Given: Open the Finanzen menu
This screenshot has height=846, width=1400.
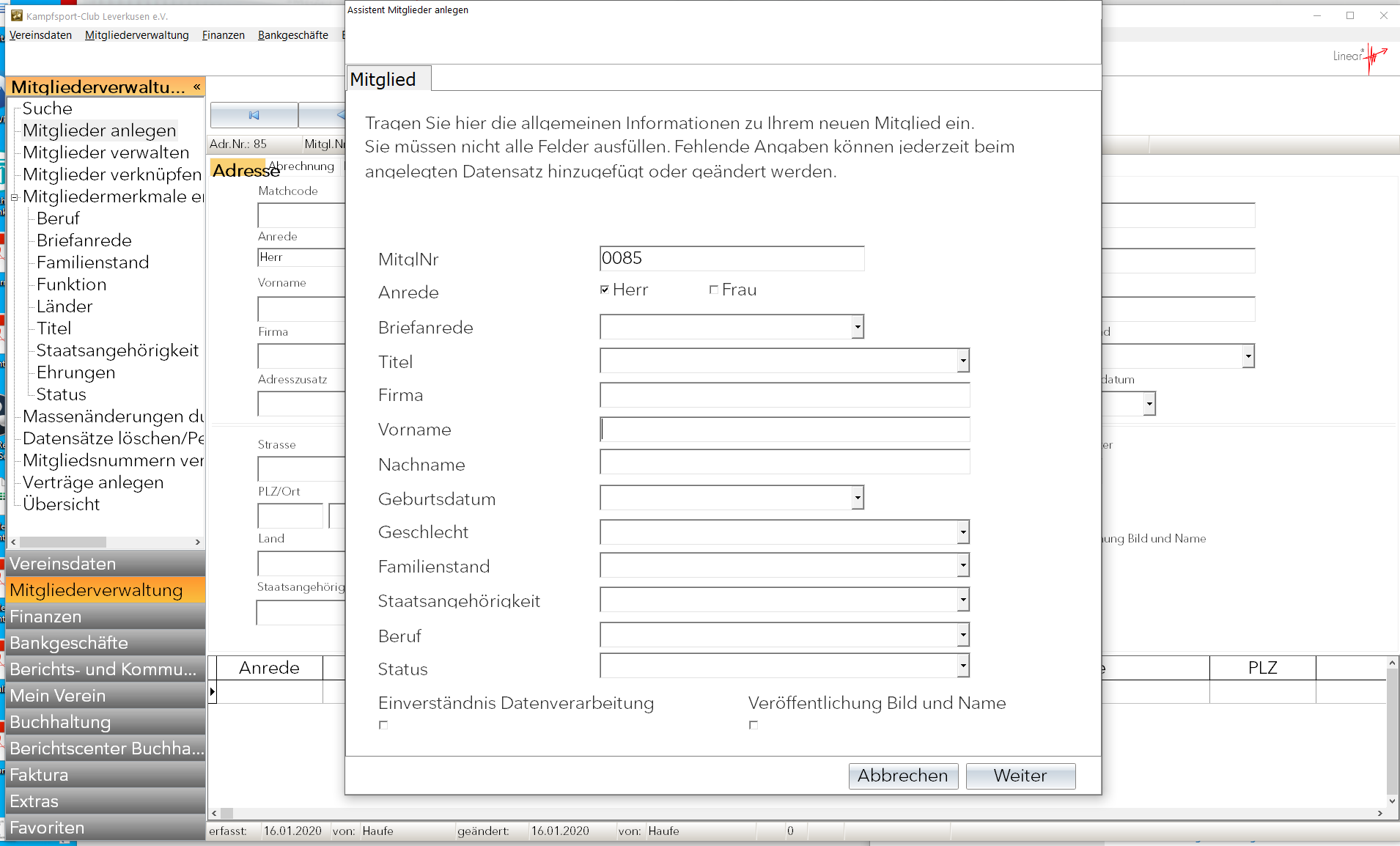Looking at the screenshot, I should (x=223, y=35).
